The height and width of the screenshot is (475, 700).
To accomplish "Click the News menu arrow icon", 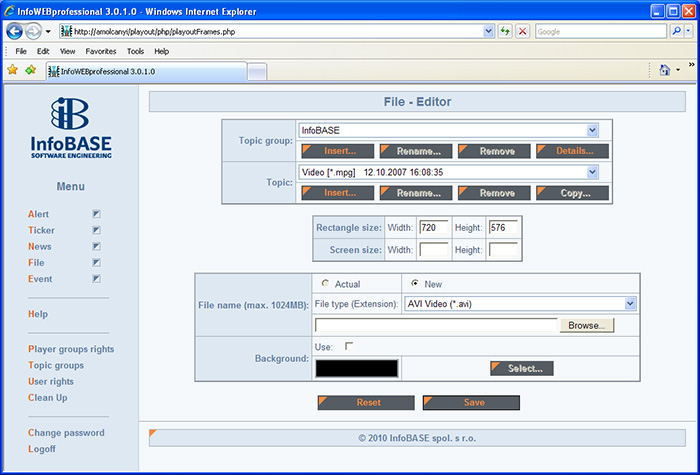I will tap(96, 246).
